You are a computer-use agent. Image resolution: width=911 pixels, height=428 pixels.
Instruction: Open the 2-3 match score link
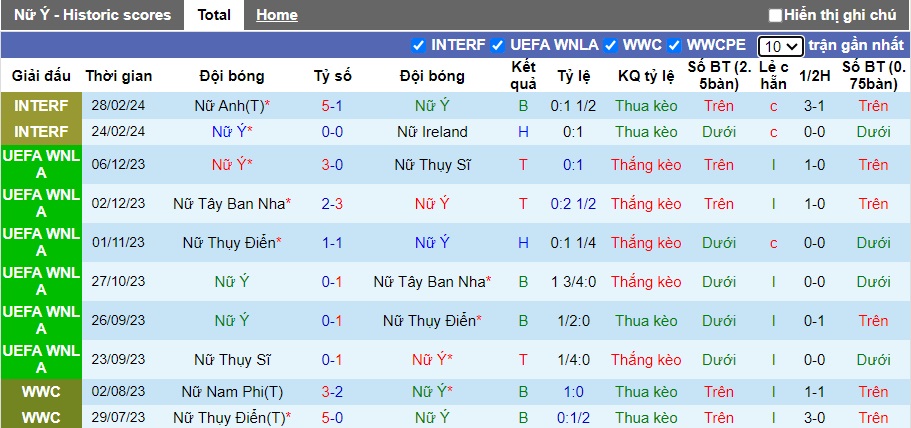(333, 204)
